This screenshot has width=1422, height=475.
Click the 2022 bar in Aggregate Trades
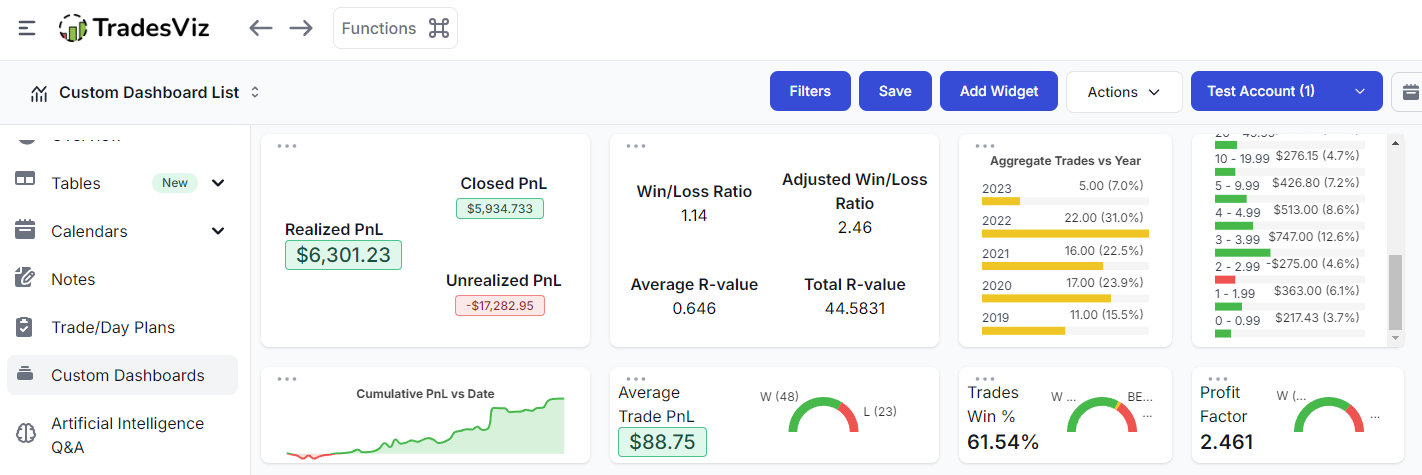tap(1065, 233)
